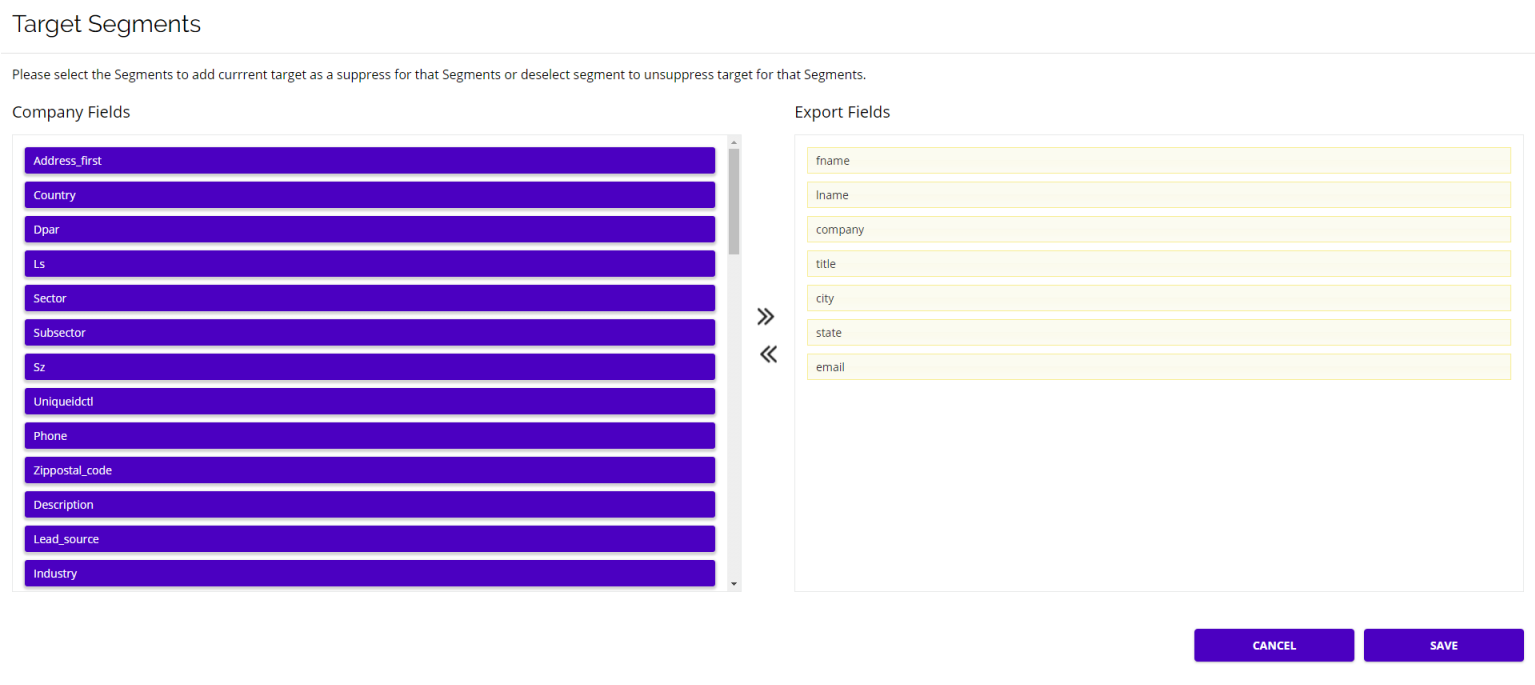Click the move-left double chevron icon
1535x685 pixels.
[x=768, y=354]
